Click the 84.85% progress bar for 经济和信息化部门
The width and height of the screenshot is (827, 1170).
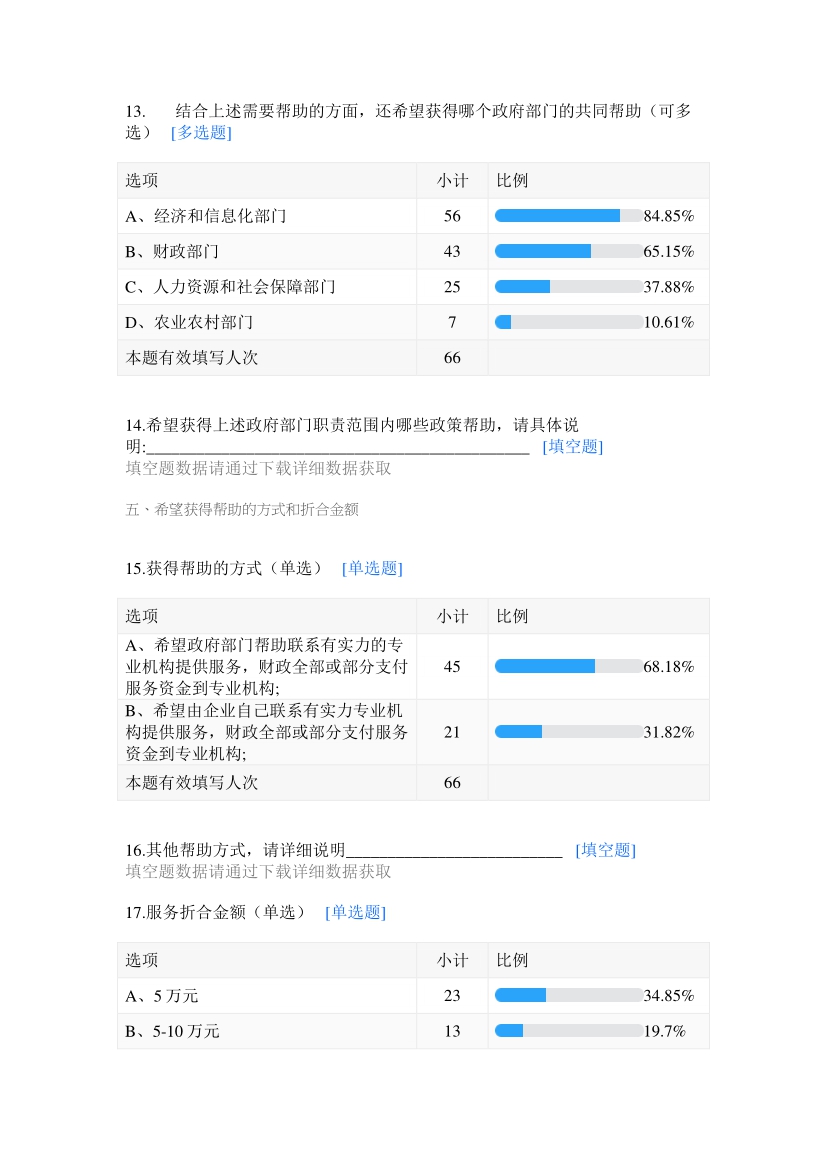pyautogui.click(x=568, y=216)
